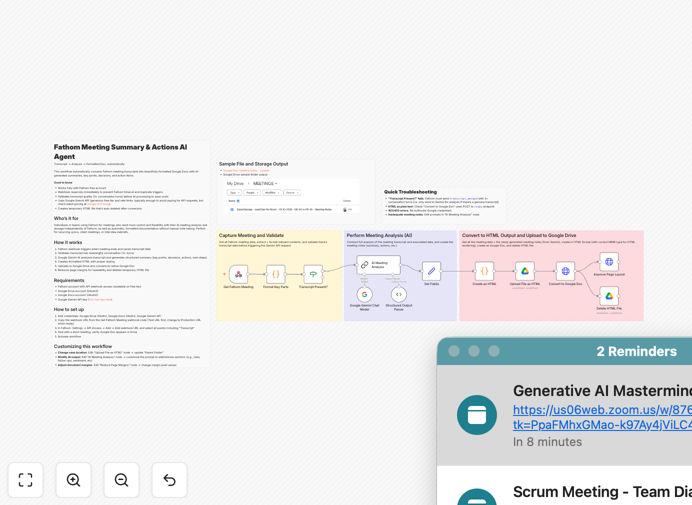The width and height of the screenshot is (692, 505).
Task: Click the Capture Meeting and Validate section title
Action: point(252,235)
